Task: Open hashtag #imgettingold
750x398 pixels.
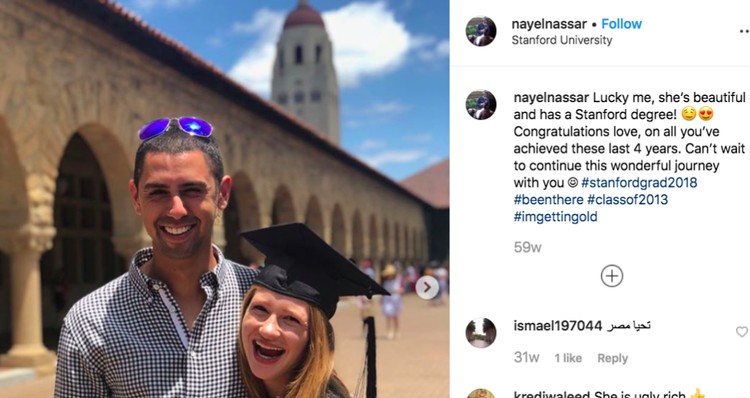Action: (x=555, y=217)
